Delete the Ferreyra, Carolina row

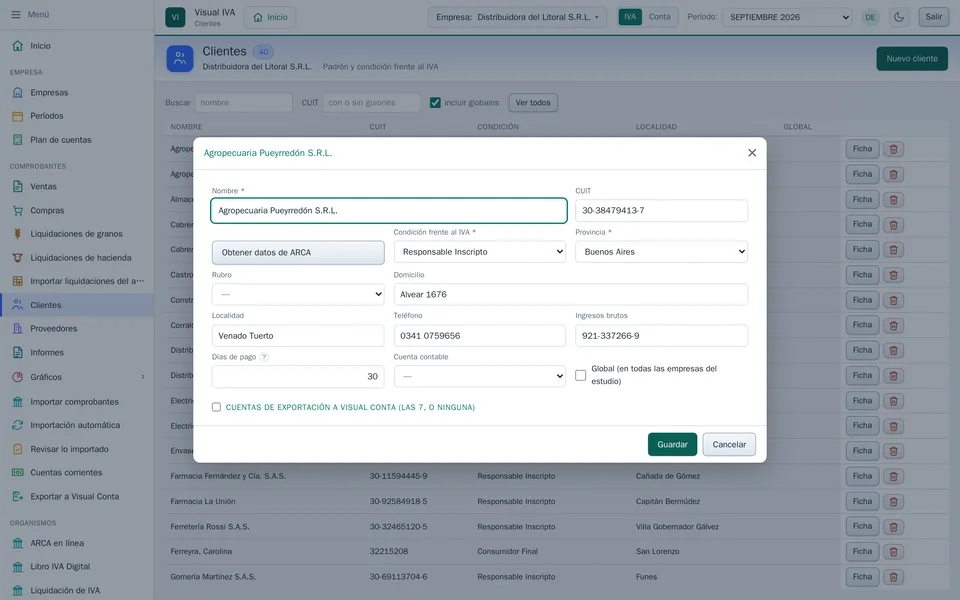tap(893, 552)
